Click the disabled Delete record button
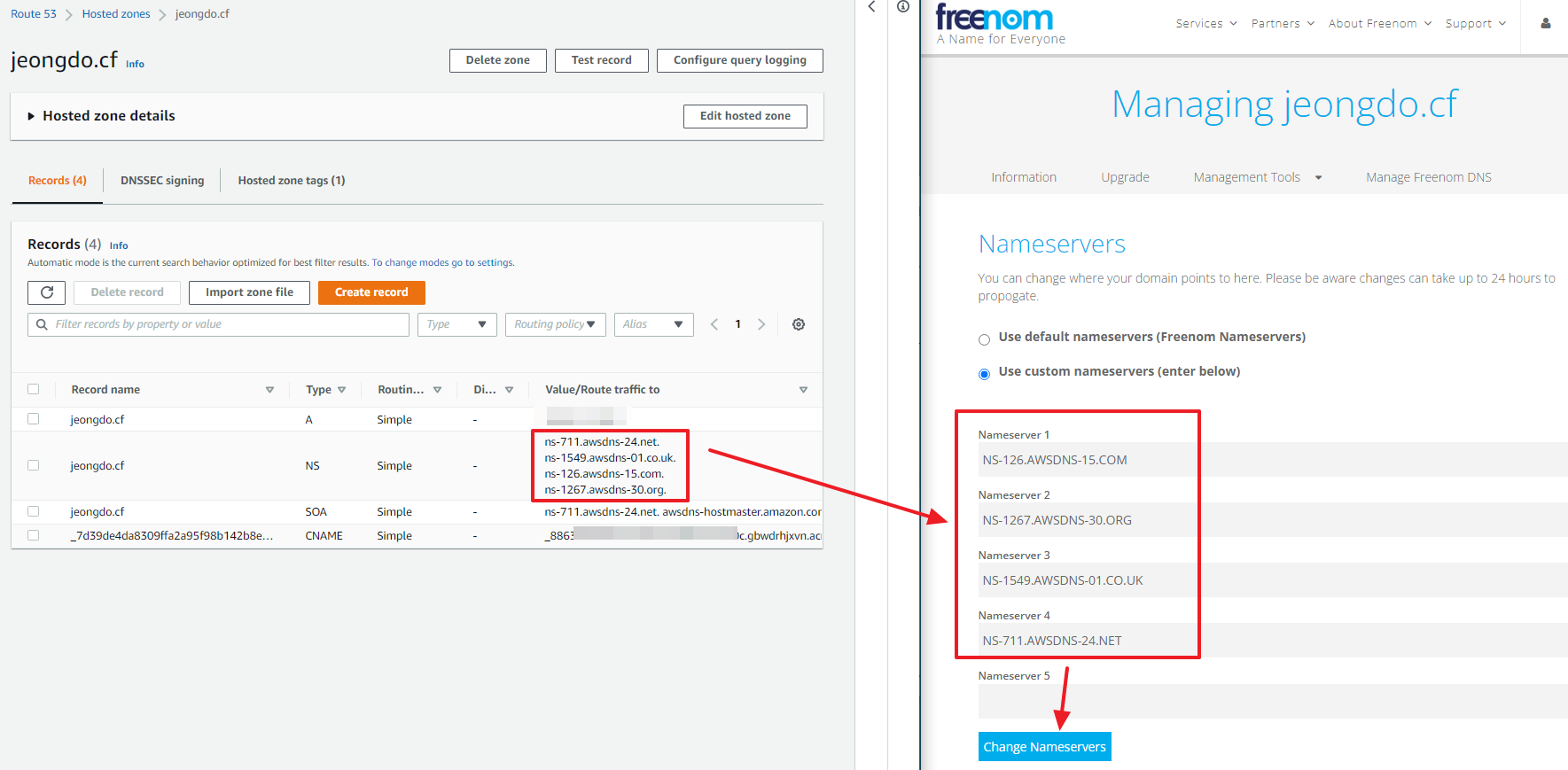This screenshot has width=1568, height=770. [128, 292]
